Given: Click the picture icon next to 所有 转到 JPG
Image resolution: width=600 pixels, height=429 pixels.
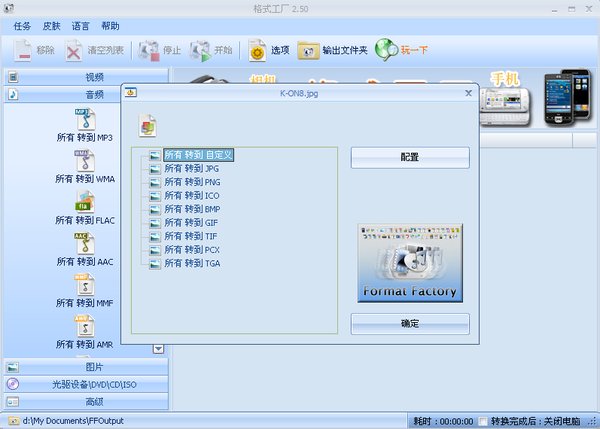Looking at the screenshot, I should click(x=155, y=169).
